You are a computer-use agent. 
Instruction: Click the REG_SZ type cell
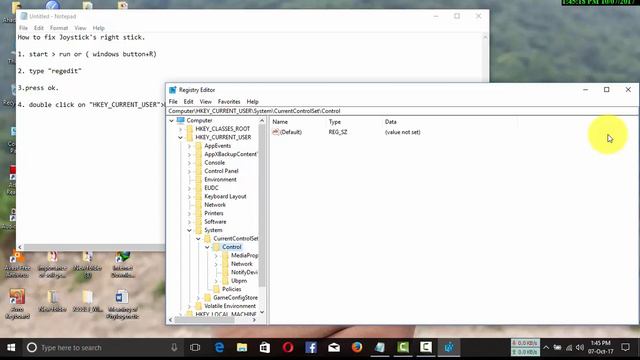coord(338,132)
